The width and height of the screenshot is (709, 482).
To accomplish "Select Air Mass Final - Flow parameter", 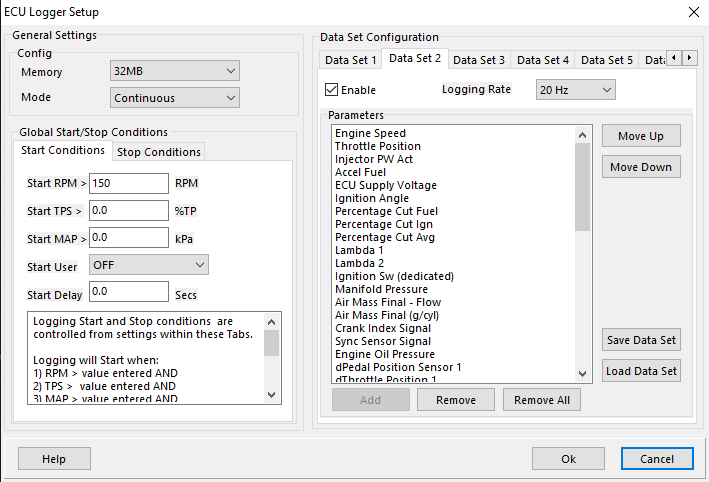I will point(388,302).
